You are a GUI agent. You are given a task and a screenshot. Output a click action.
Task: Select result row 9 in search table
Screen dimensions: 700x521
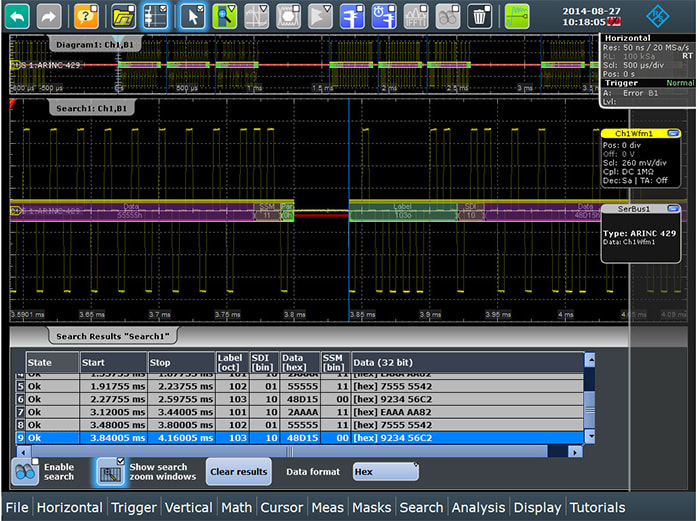[300, 437]
